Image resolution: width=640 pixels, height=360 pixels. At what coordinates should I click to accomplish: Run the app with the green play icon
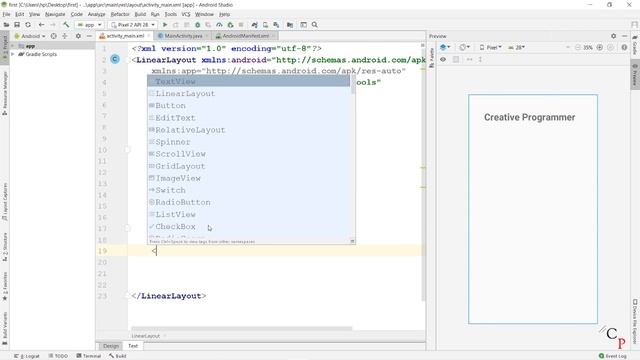tap(165, 25)
